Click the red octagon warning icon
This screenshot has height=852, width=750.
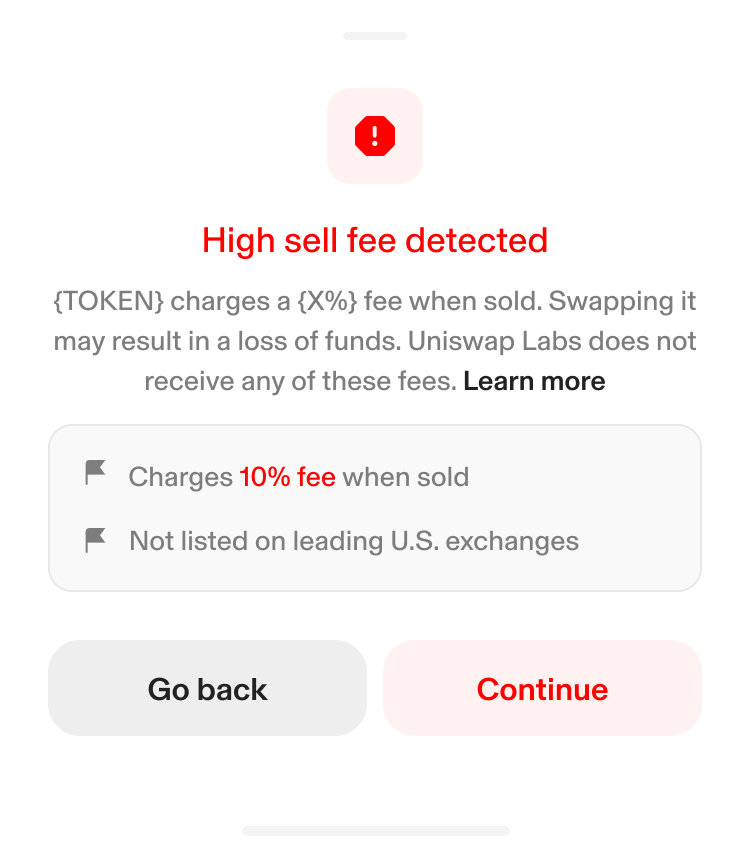[375, 136]
